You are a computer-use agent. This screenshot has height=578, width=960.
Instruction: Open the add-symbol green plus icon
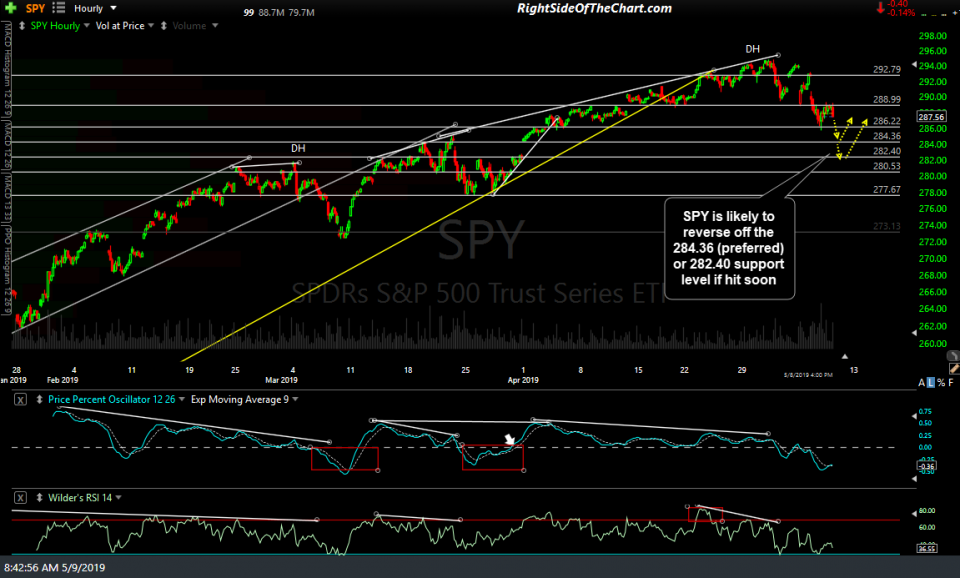tap(11, 8)
